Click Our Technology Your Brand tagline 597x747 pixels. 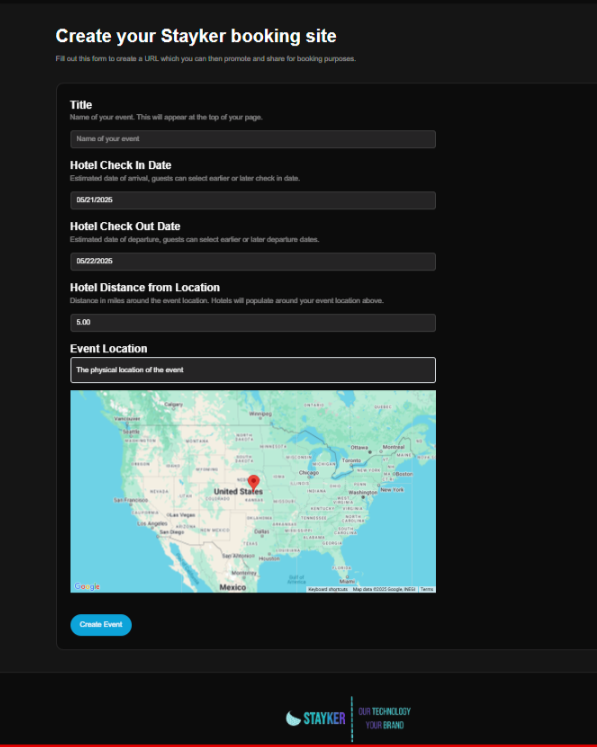point(385,718)
